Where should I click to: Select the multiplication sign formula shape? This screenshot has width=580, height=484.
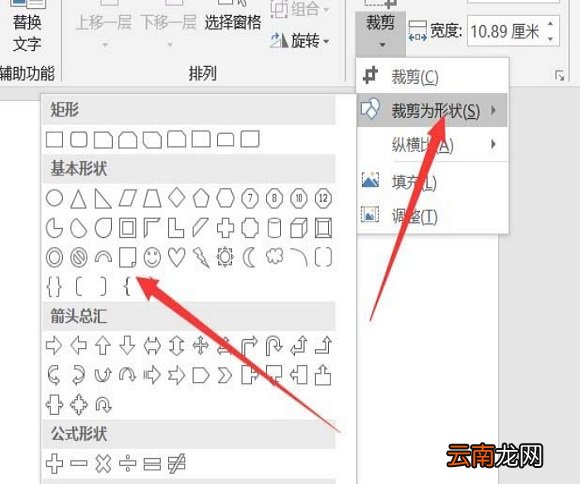103,464
